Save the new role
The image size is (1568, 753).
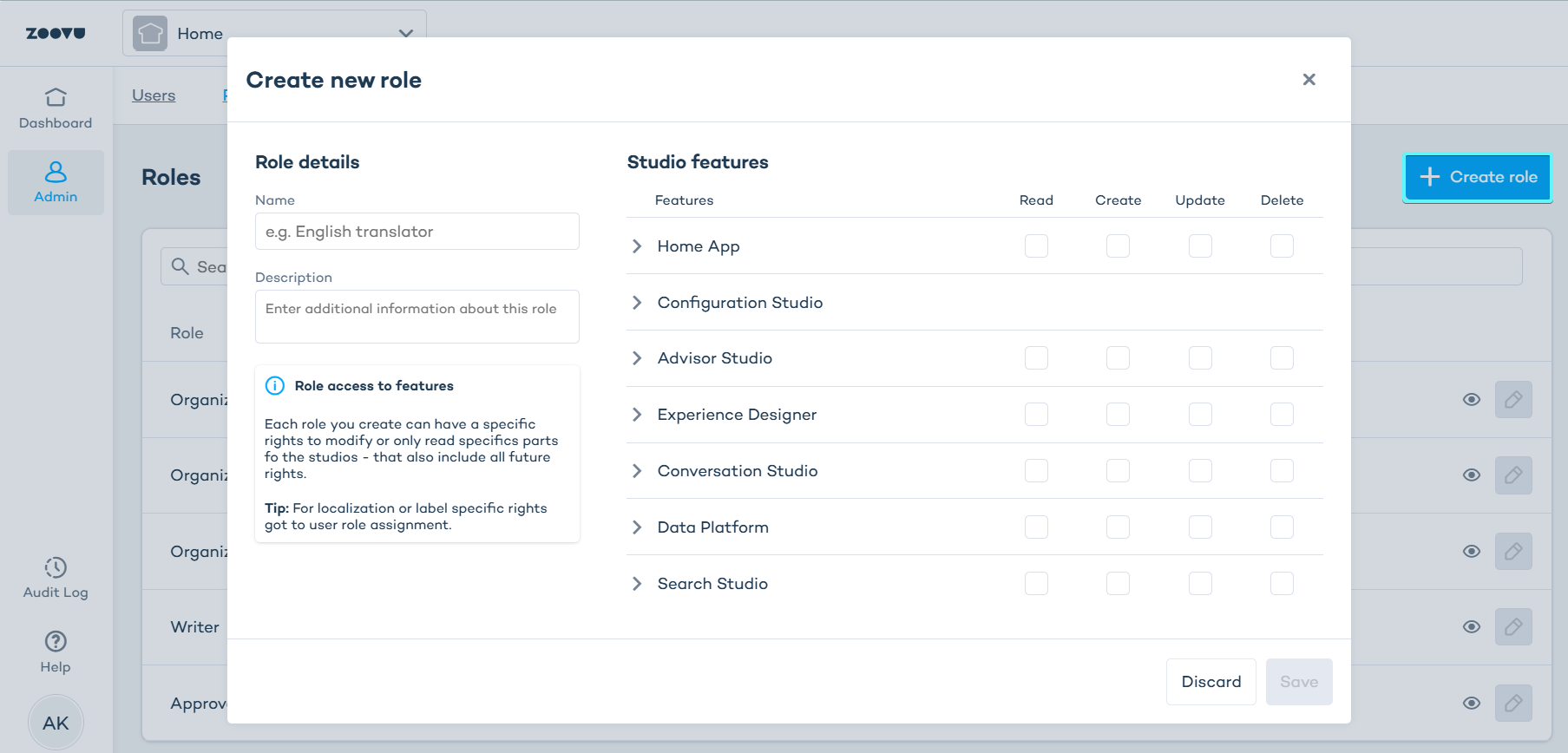[1299, 682]
